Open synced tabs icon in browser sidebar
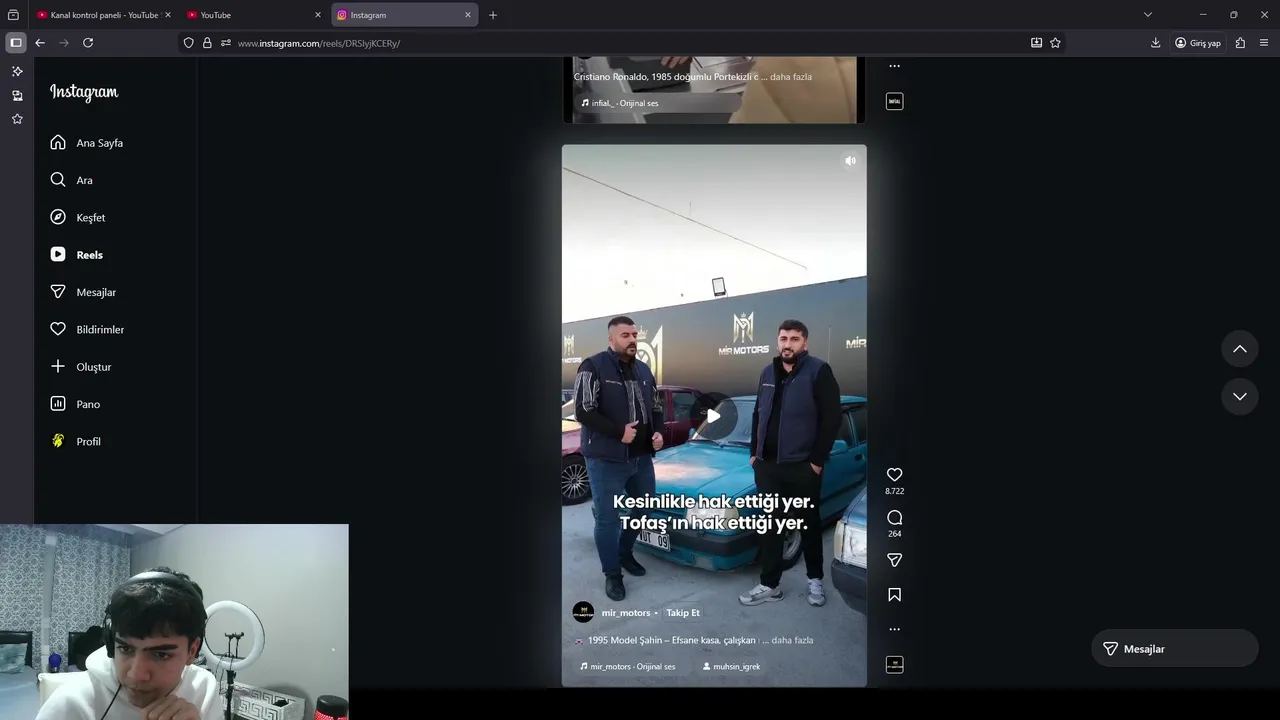Image resolution: width=1280 pixels, height=720 pixels. coord(17,96)
